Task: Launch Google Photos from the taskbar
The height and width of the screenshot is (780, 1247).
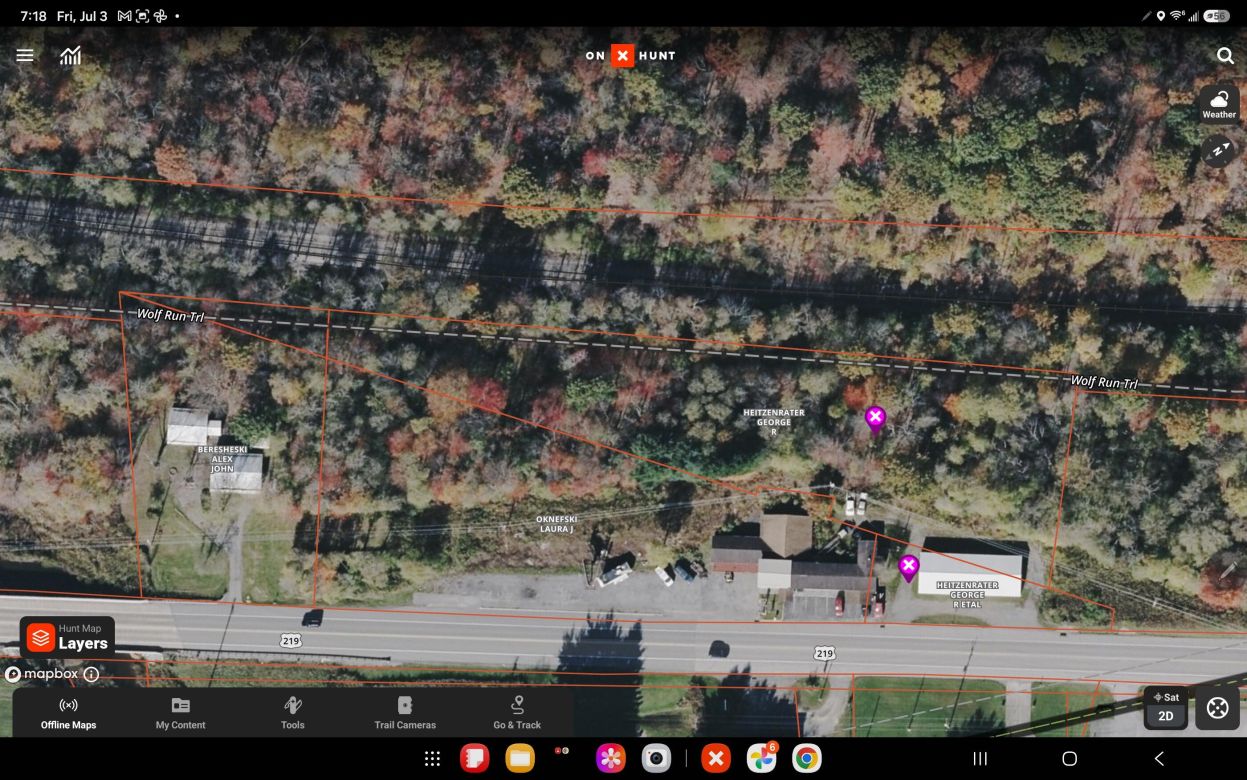Action: [762, 759]
